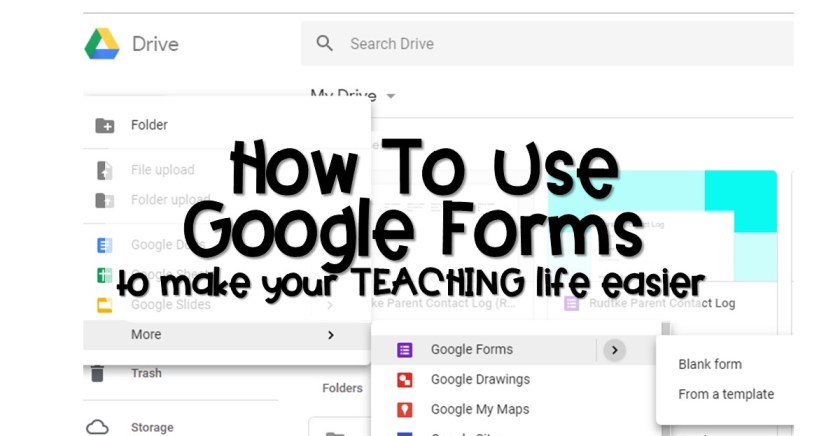Expand the More submenu arrow
The image size is (840, 436).
[330, 335]
